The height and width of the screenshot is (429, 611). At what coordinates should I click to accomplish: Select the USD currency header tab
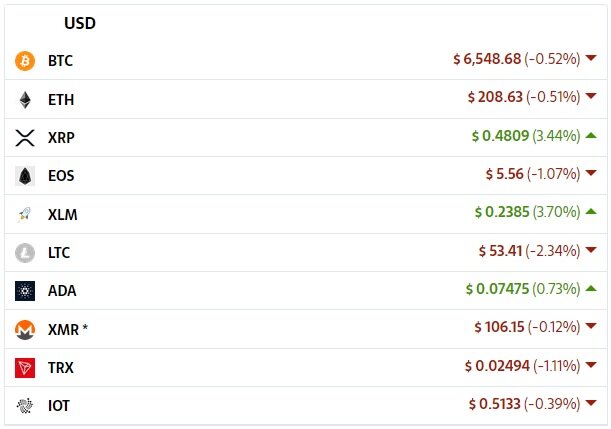click(80, 23)
